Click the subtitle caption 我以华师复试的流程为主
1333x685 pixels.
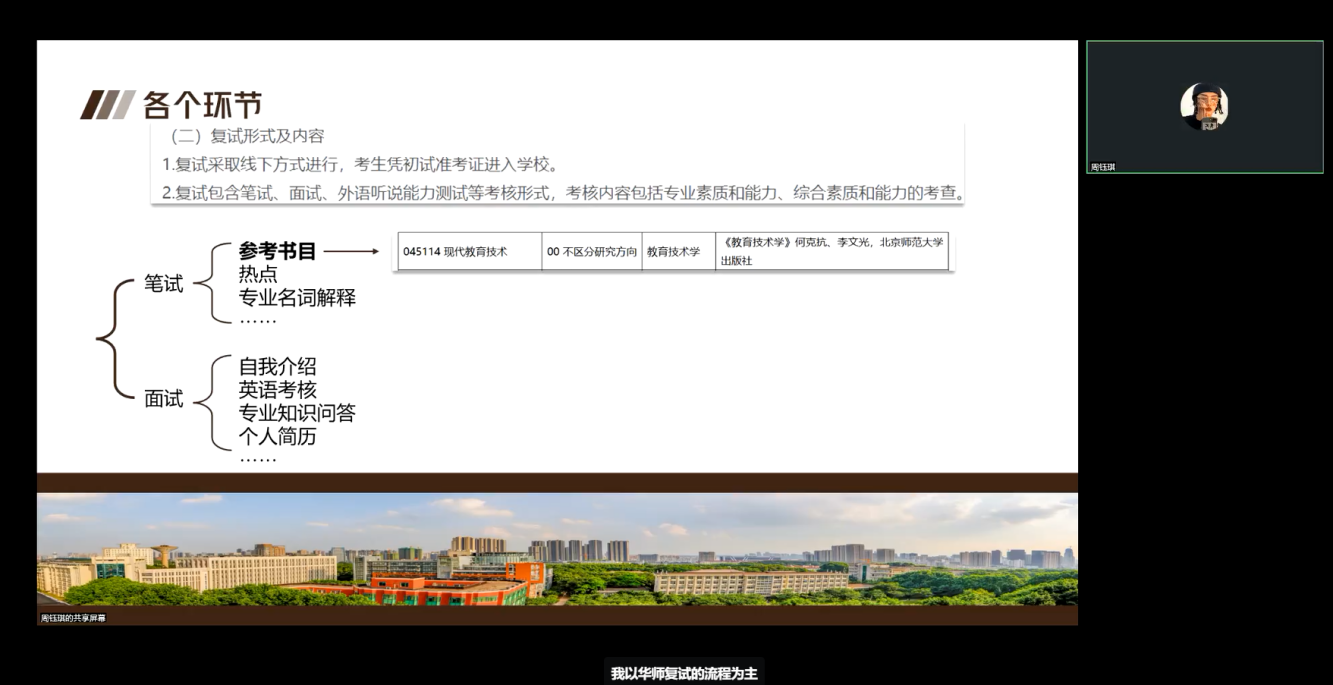[x=684, y=673]
